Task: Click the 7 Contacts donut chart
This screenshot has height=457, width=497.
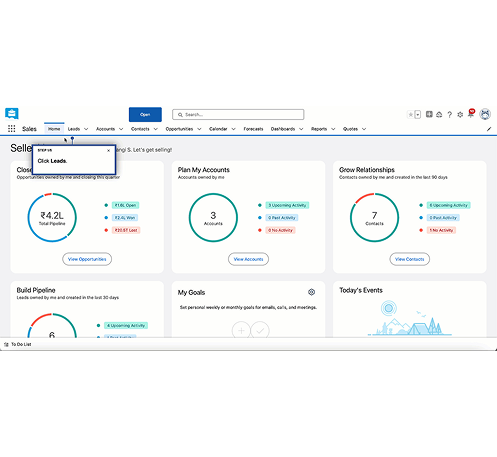Action: [x=374, y=217]
